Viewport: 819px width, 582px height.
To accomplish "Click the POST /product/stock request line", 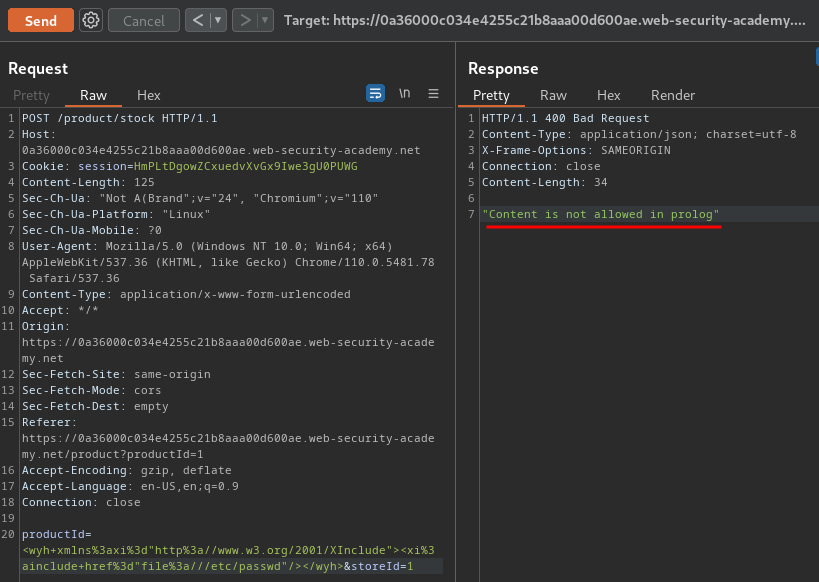I will [x=119, y=118].
